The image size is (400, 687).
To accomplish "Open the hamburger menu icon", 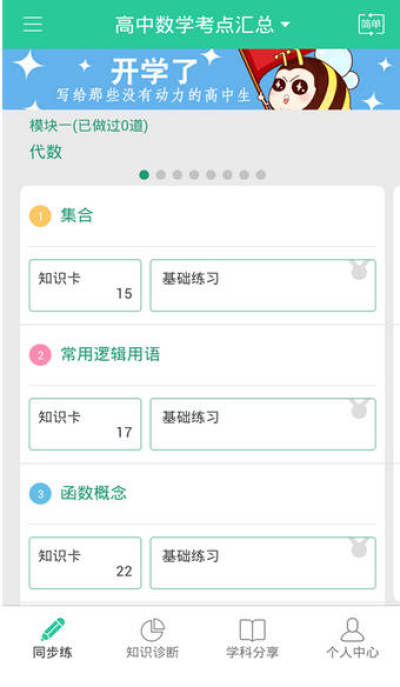I will (33, 24).
